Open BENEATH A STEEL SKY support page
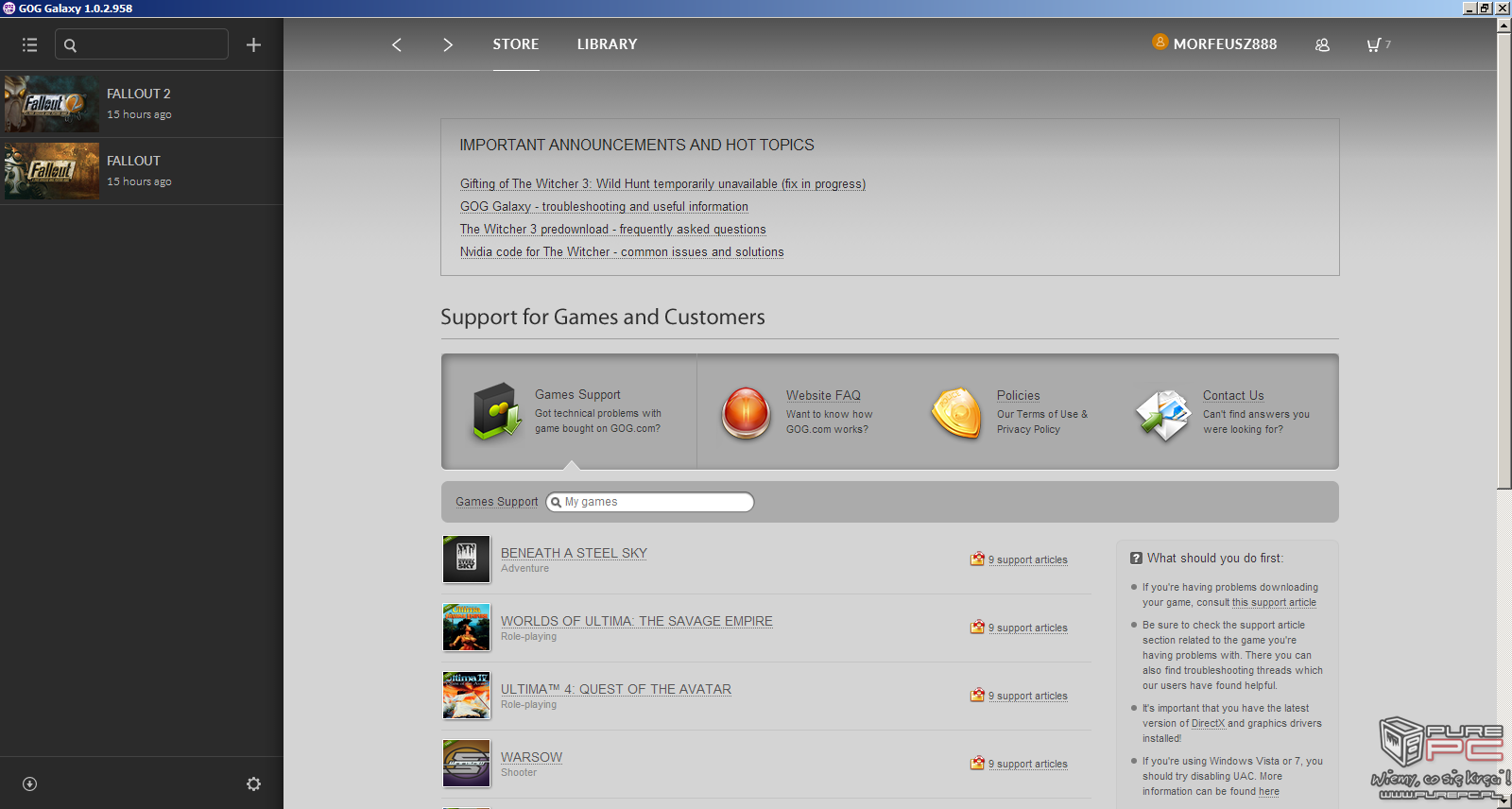The image size is (1512, 809). pos(574,553)
